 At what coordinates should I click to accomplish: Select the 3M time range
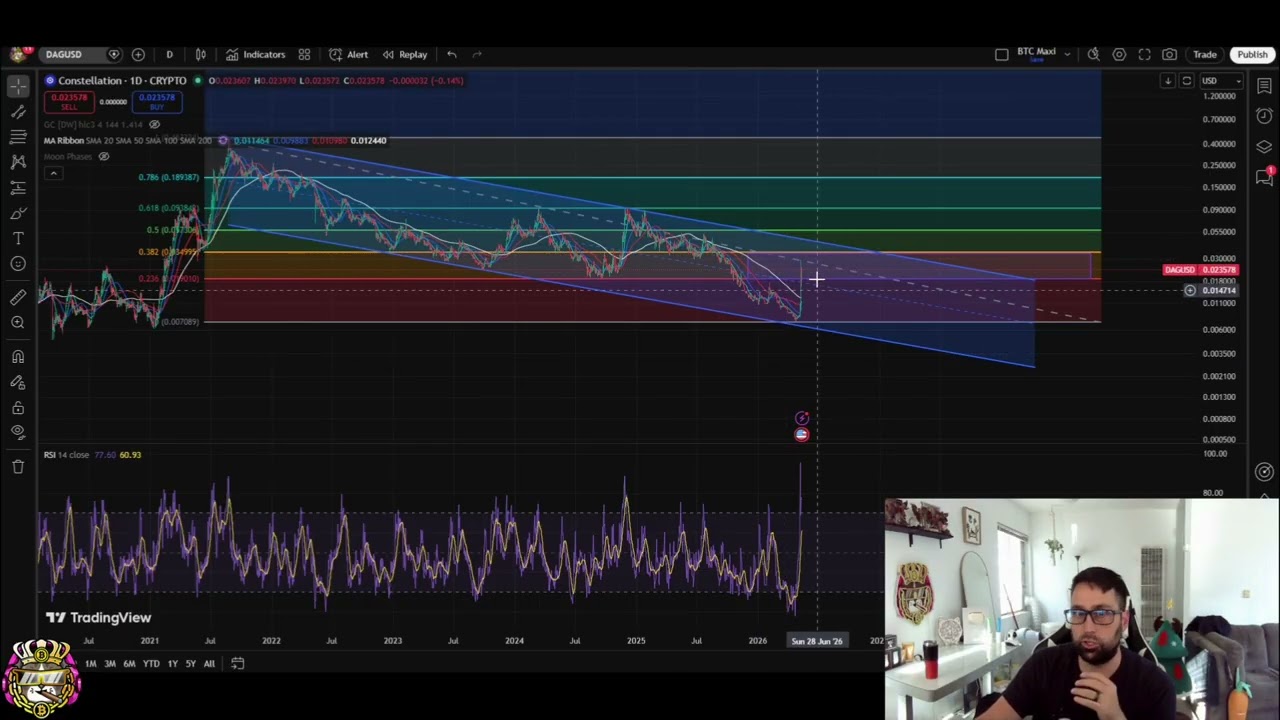[110, 663]
